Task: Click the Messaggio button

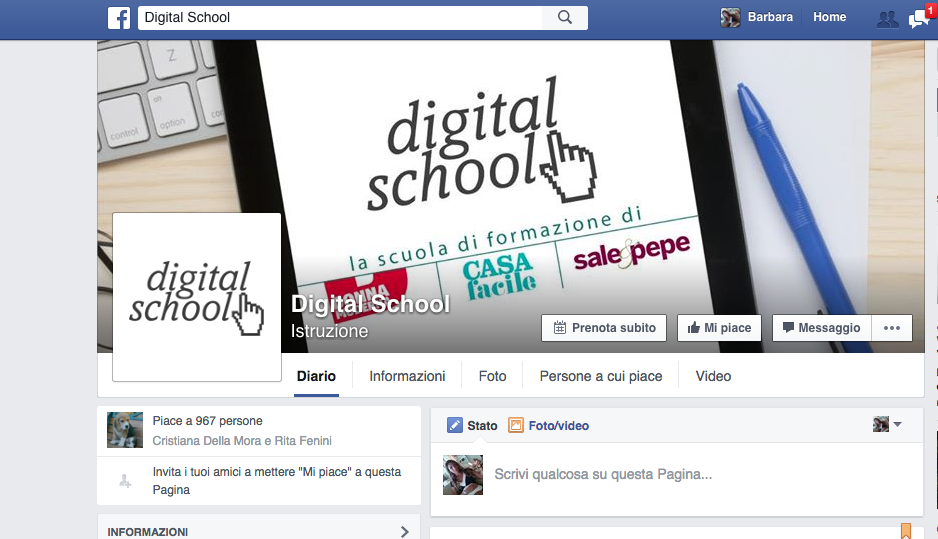Action: pos(820,328)
